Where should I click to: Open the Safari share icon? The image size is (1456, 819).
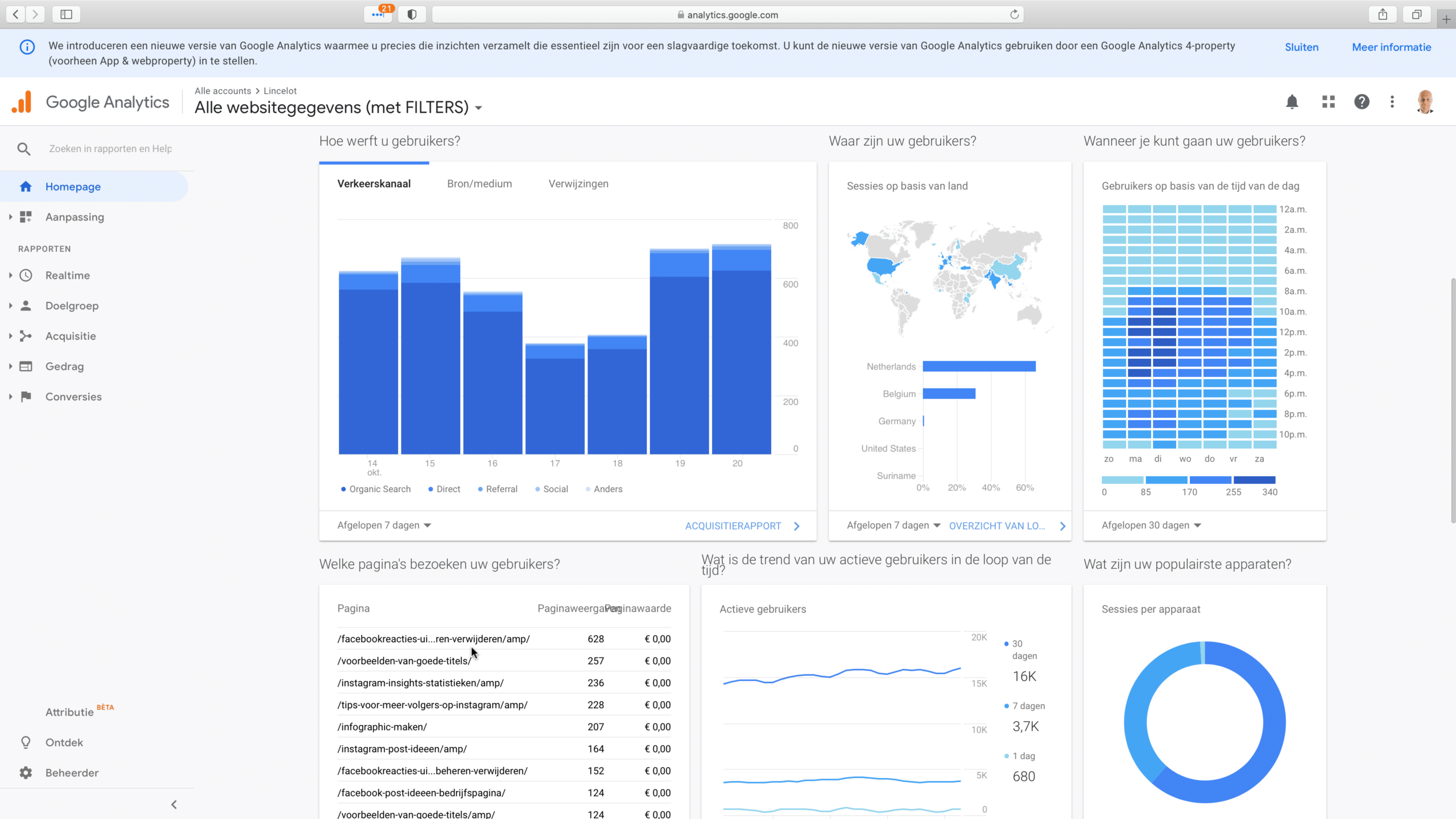point(1383,14)
